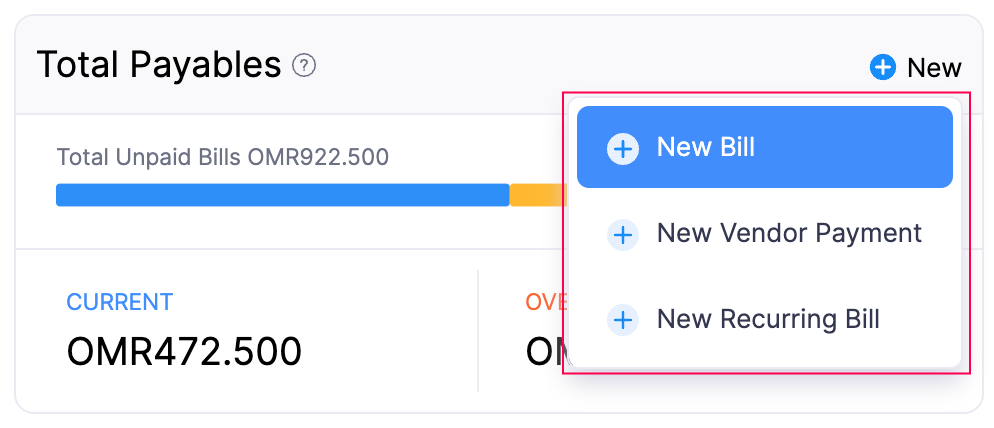Click the partially hidden orange overdue label
This screenshot has width=994, height=428.
coord(544,302)
